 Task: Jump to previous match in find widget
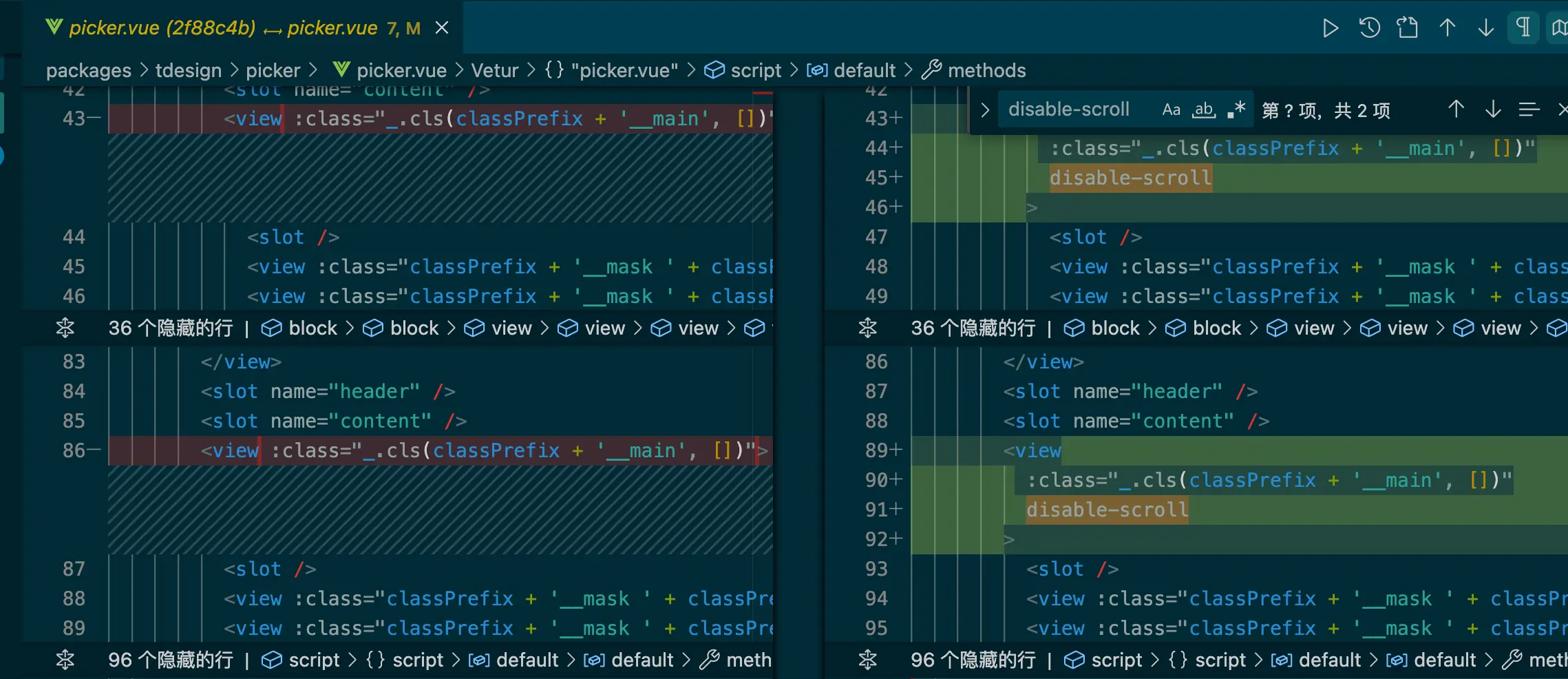pyautogui.click(x=1456, y=109)
